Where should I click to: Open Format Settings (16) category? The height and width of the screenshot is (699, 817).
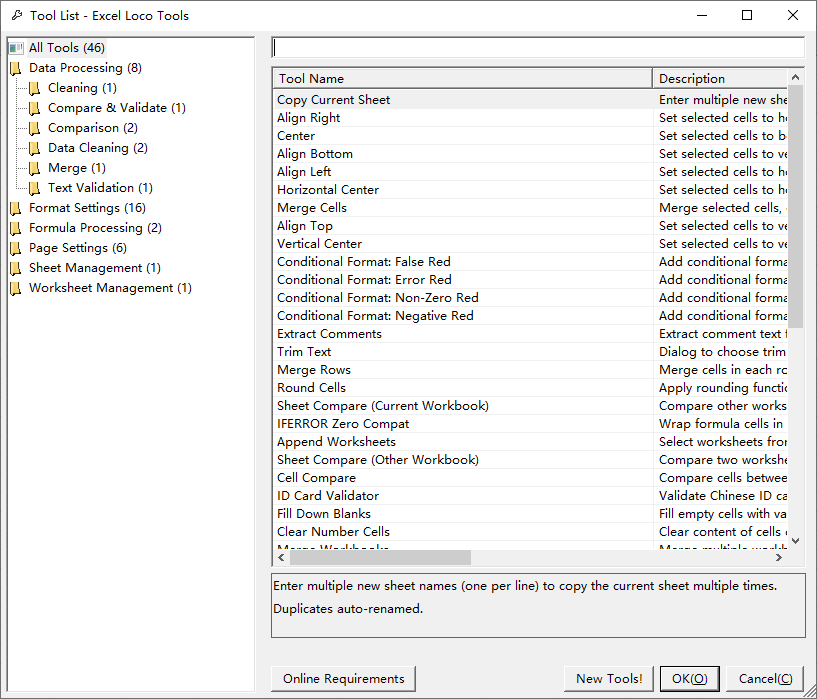88,208
